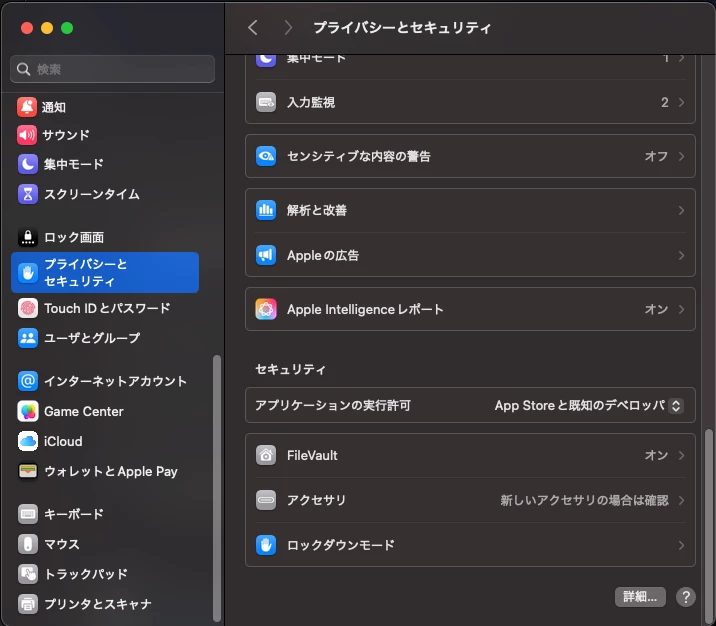
Task: Click the マウス mouse icon
Action: pos(27,544)
